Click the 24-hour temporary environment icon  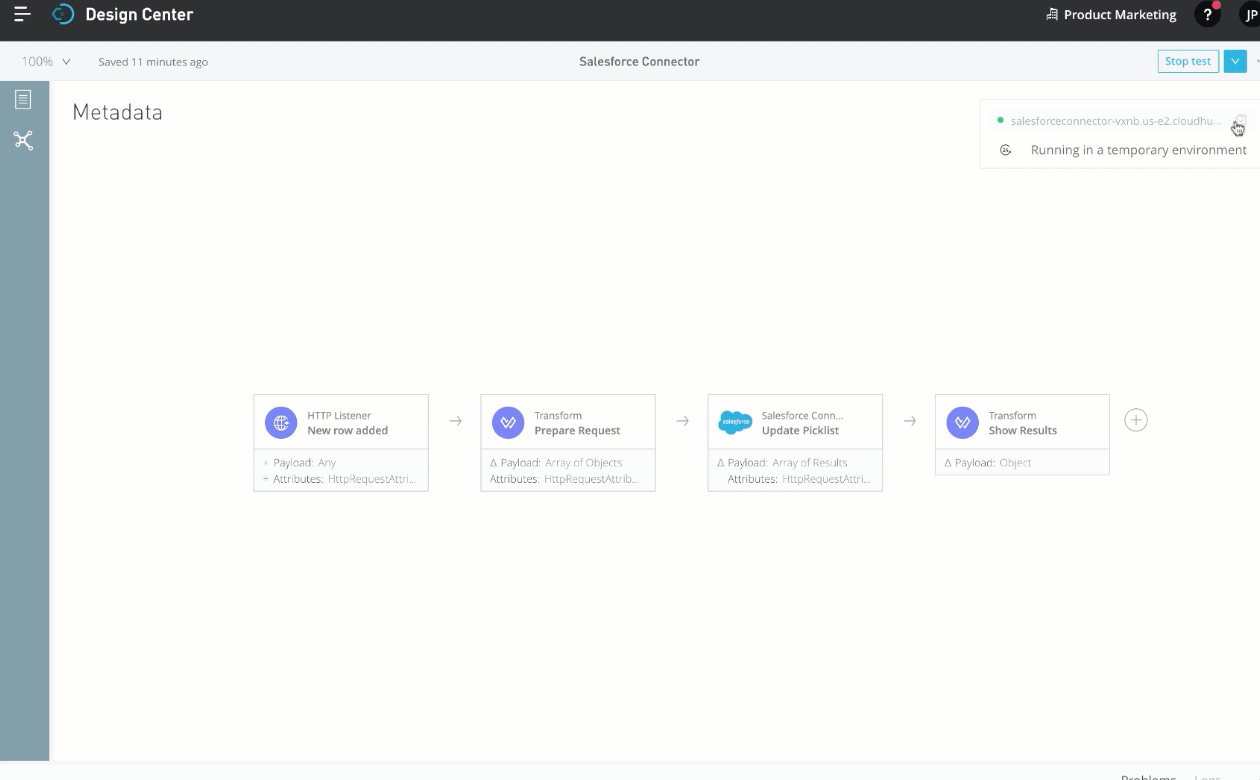point(1006,150)
